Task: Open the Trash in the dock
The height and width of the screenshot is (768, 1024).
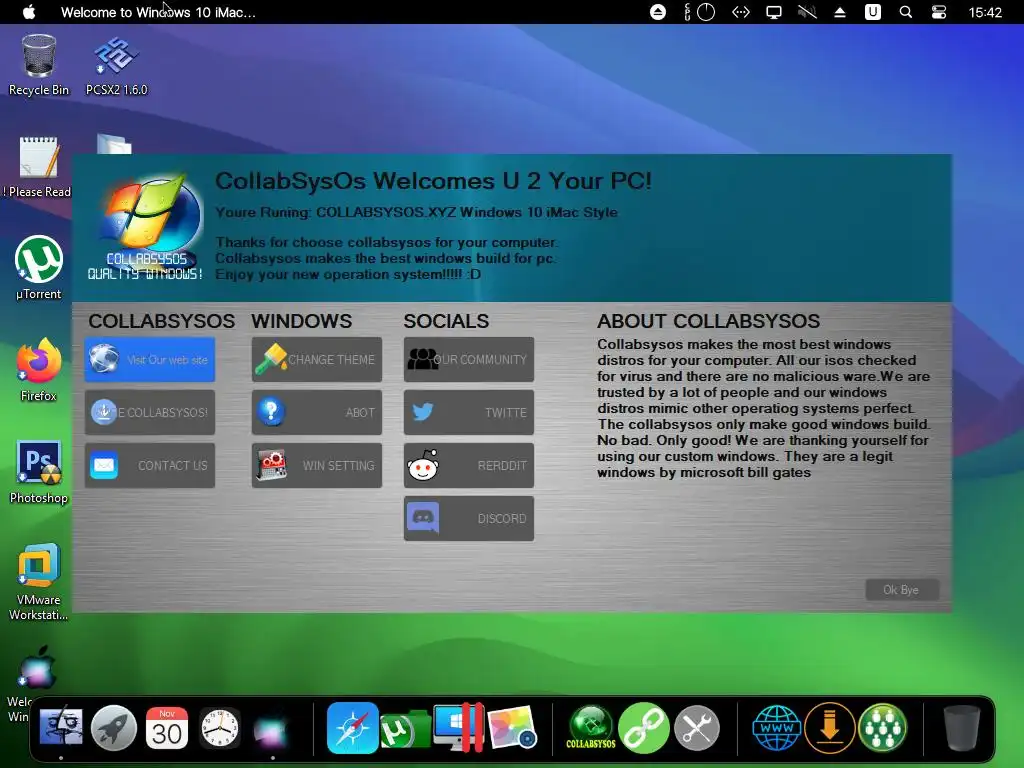Action: [x=962, y=727]
